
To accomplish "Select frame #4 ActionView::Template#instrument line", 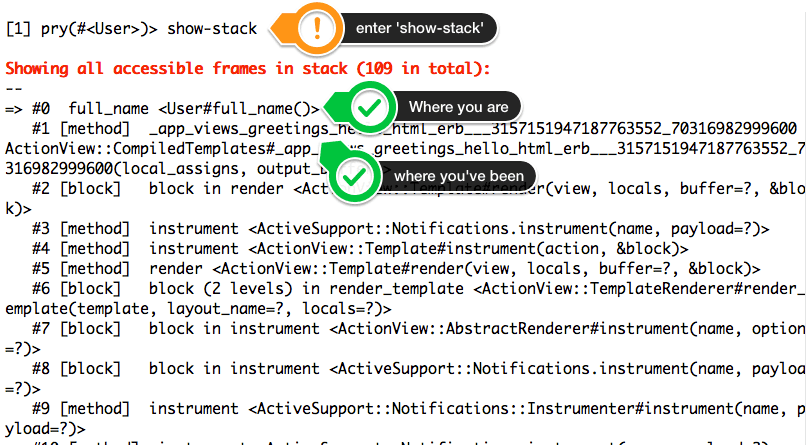I will (360, 249).
